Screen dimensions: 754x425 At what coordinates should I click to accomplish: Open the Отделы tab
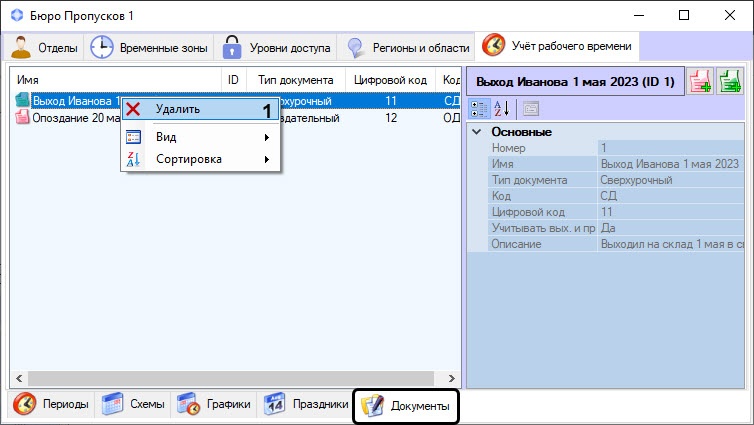click(46, 47)
